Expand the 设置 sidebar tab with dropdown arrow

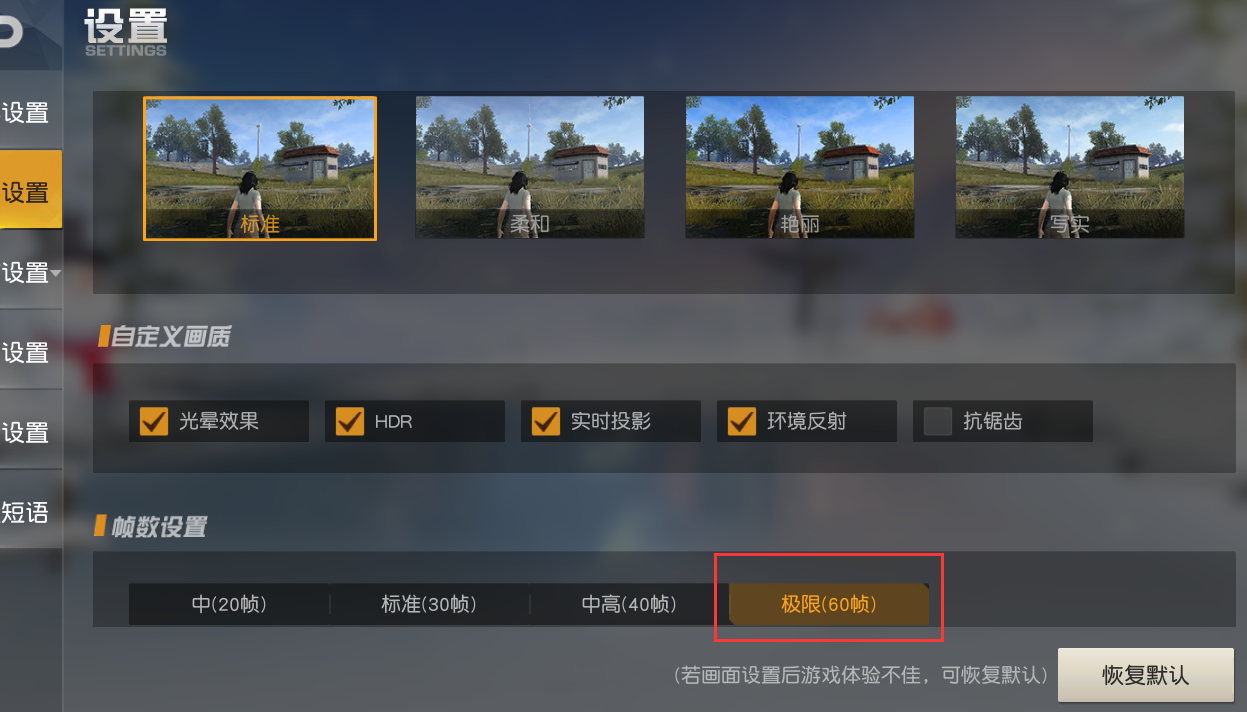[30, 272]
